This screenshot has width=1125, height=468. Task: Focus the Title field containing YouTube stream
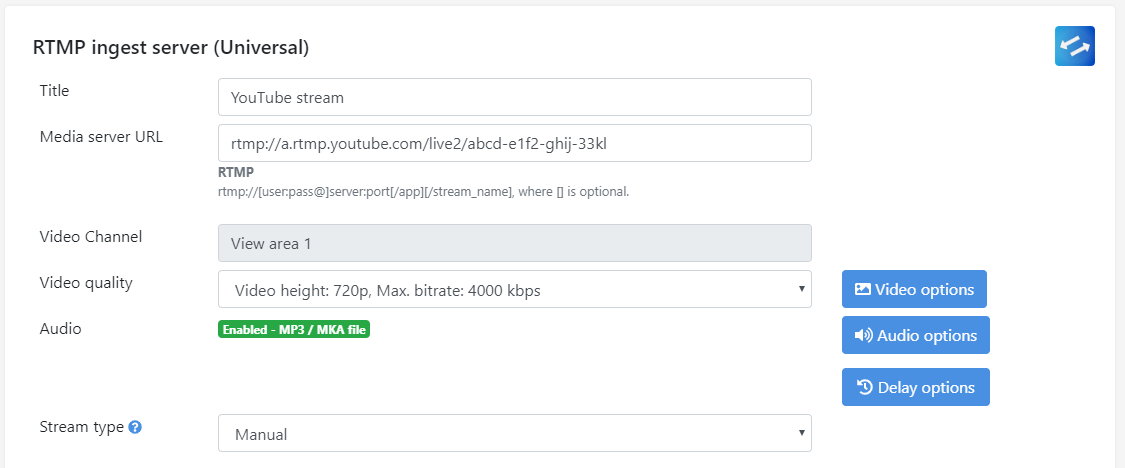tap(514, 97)
